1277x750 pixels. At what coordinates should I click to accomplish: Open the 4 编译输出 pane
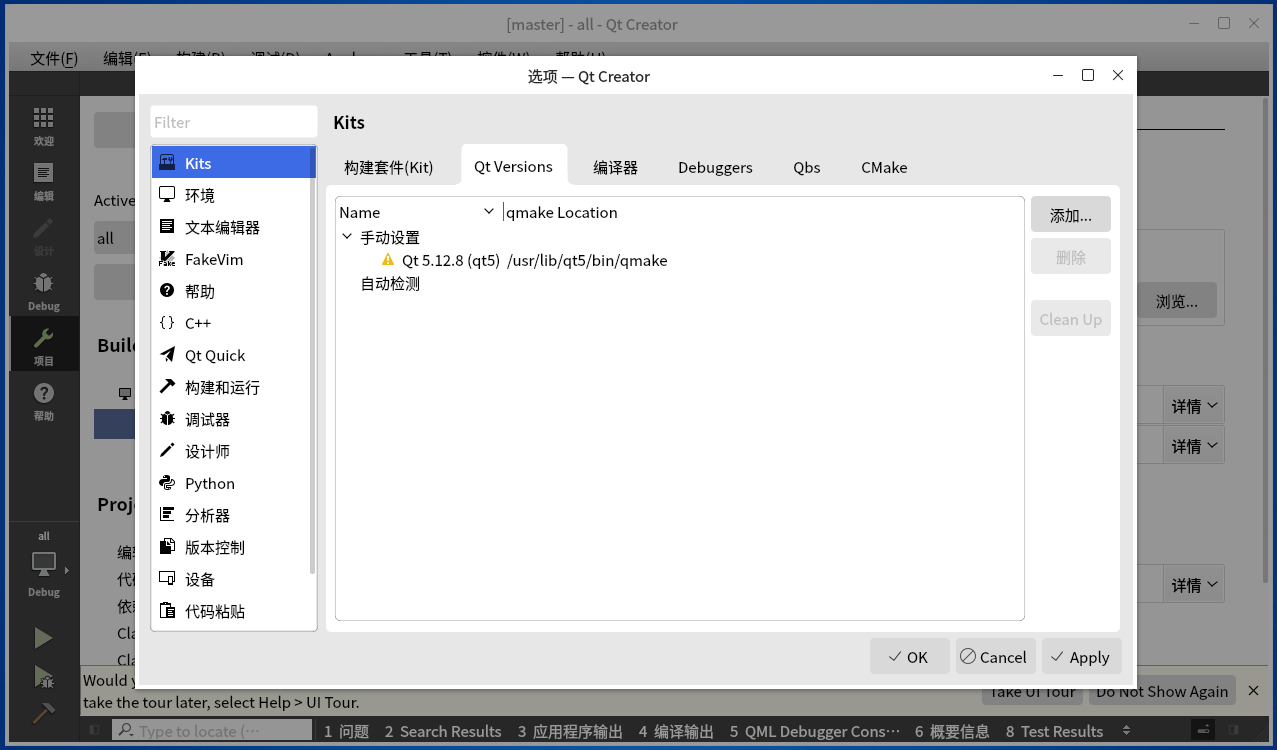(x=676, y=731)
